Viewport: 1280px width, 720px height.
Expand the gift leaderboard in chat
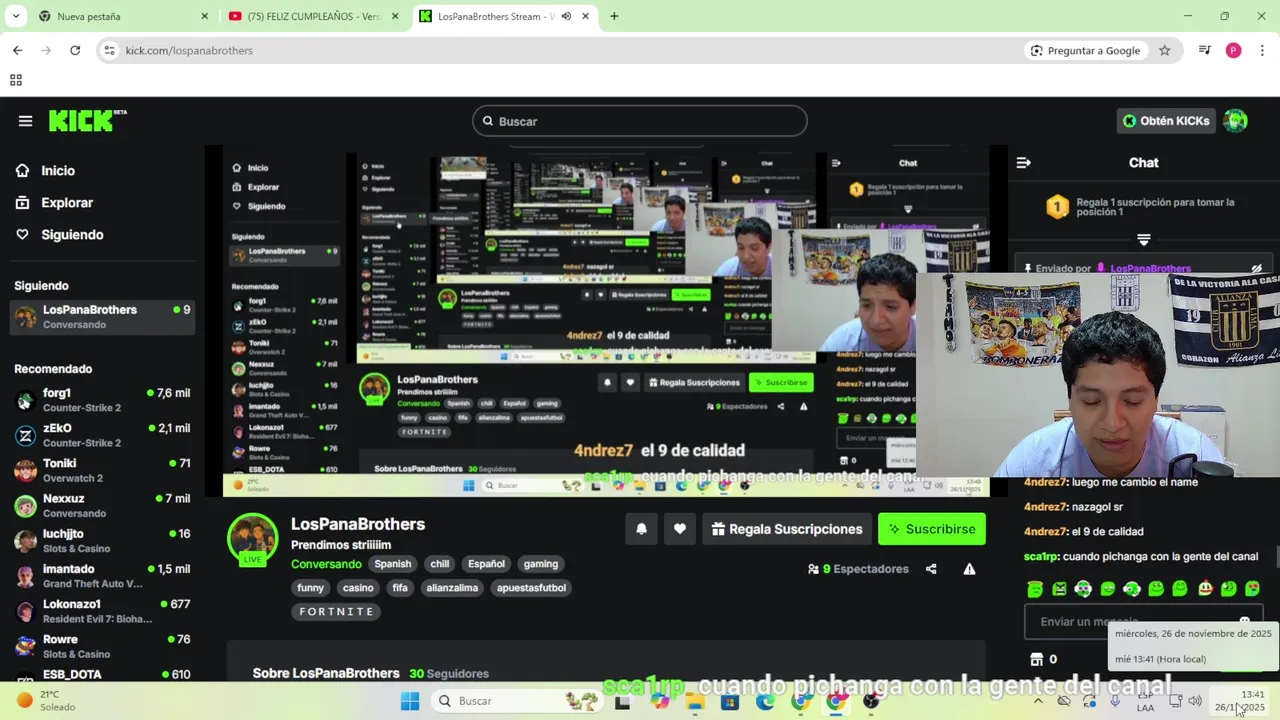(x=1144, y=239)
